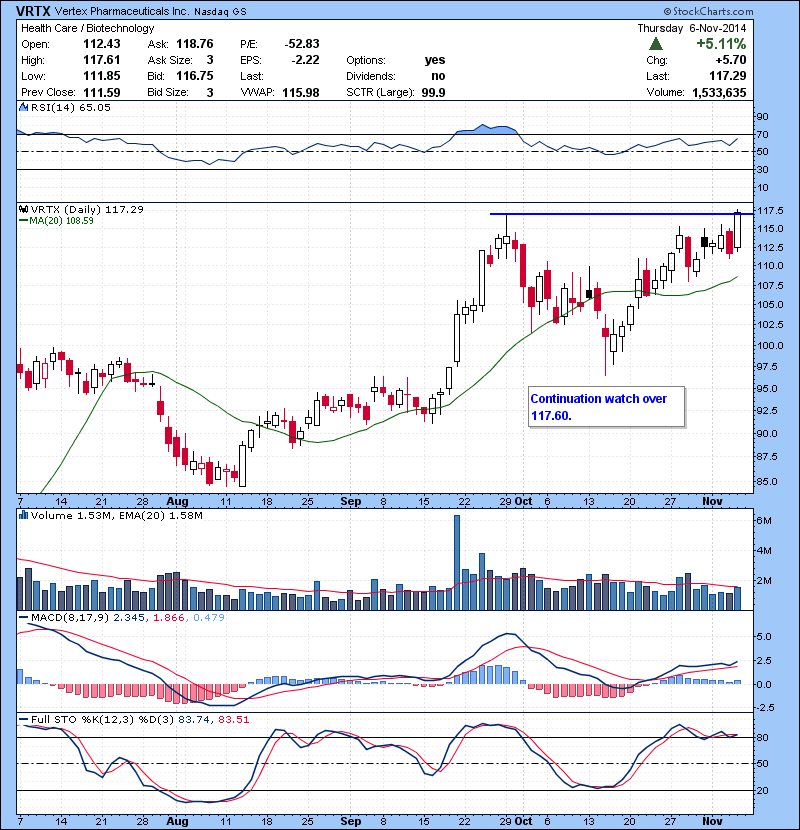Click the candlestick icon beside VRTX (Daily)
The image size is (800, 830).
coord(23,209)
